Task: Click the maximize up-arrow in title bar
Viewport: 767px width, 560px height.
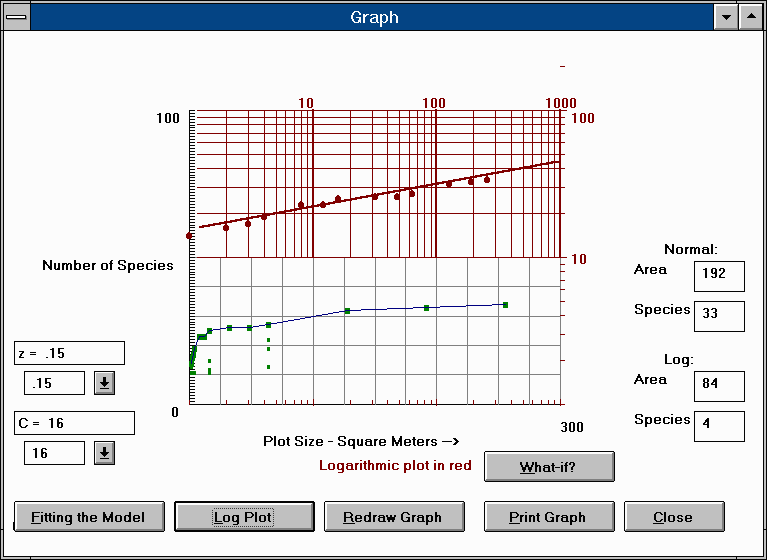Action: pos(750,17)
